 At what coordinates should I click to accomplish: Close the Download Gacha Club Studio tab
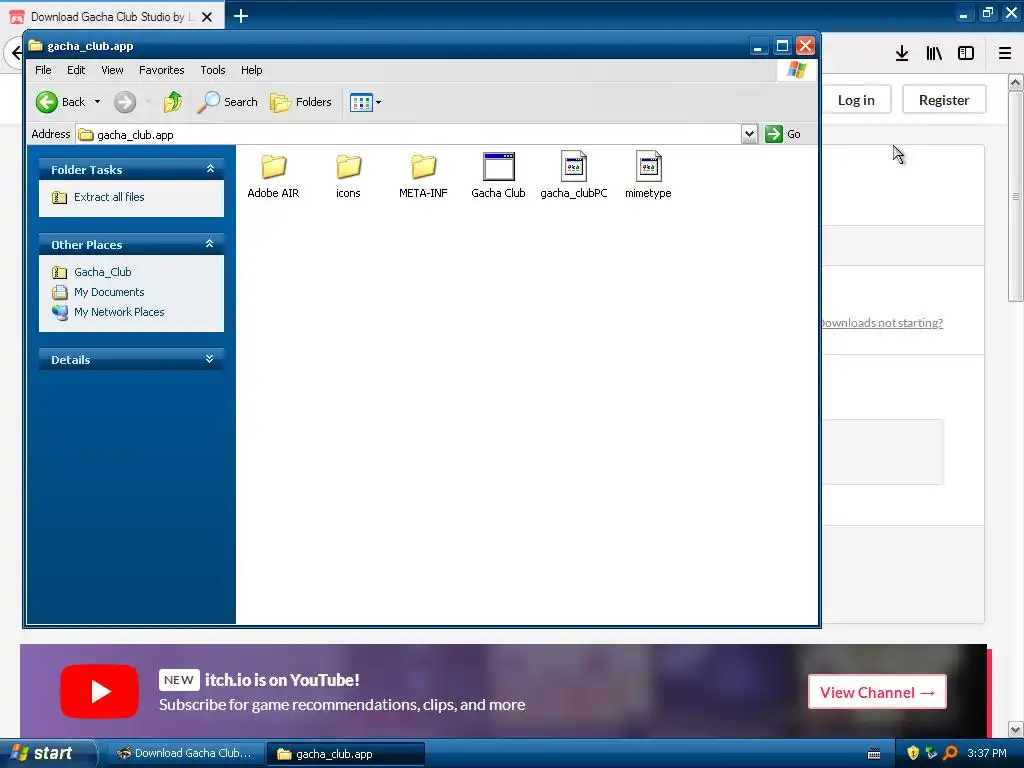(x=207, y=17)
